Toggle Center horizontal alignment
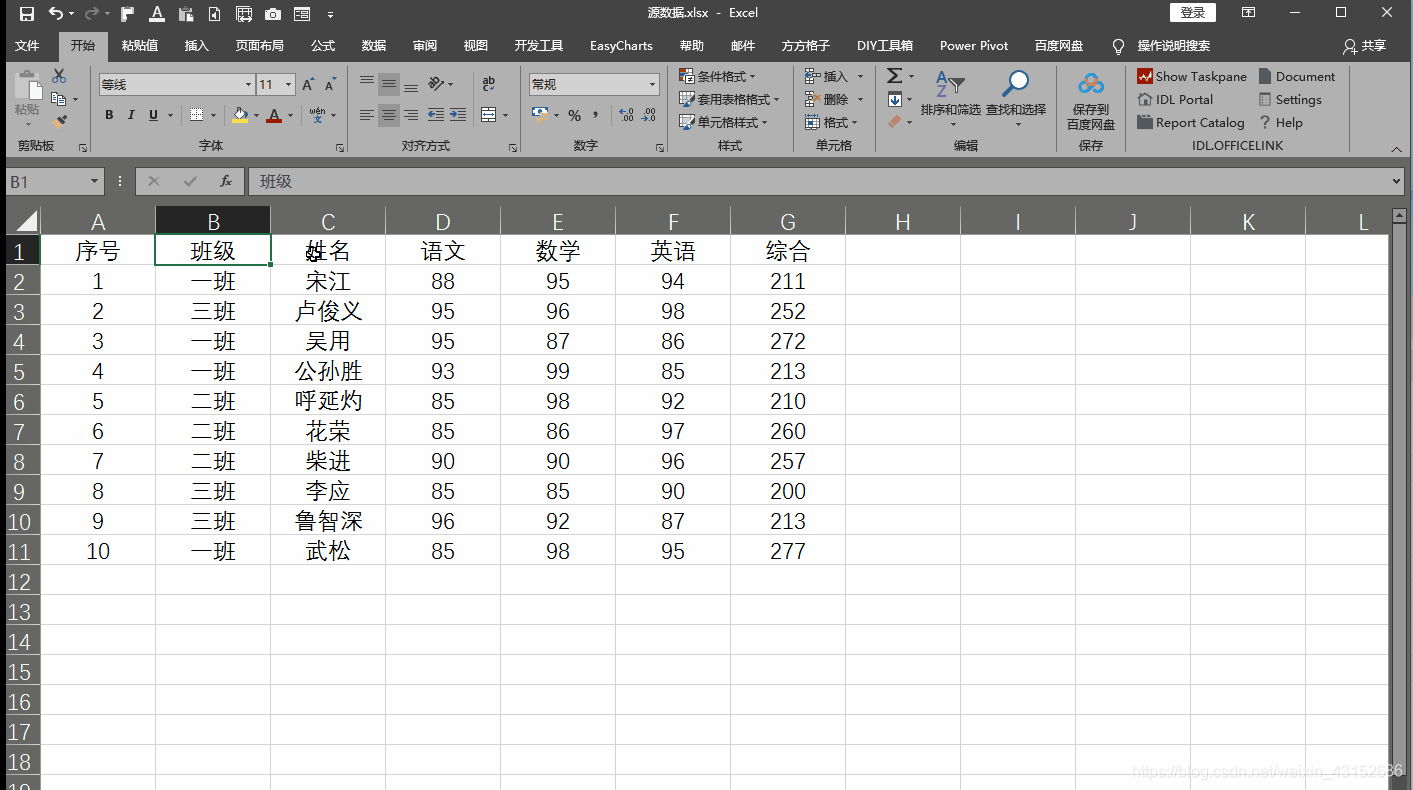This screenshot has height=790, width=1413. 389,115
